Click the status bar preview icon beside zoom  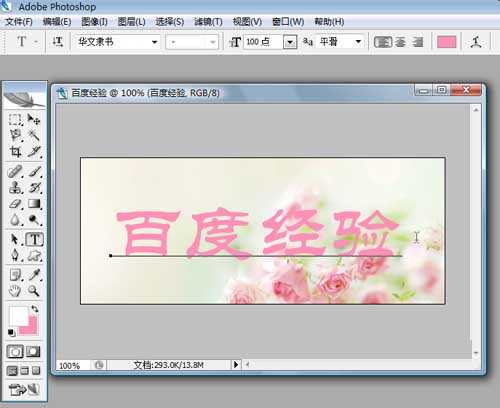pyautogui.click(x=99, y=365)
